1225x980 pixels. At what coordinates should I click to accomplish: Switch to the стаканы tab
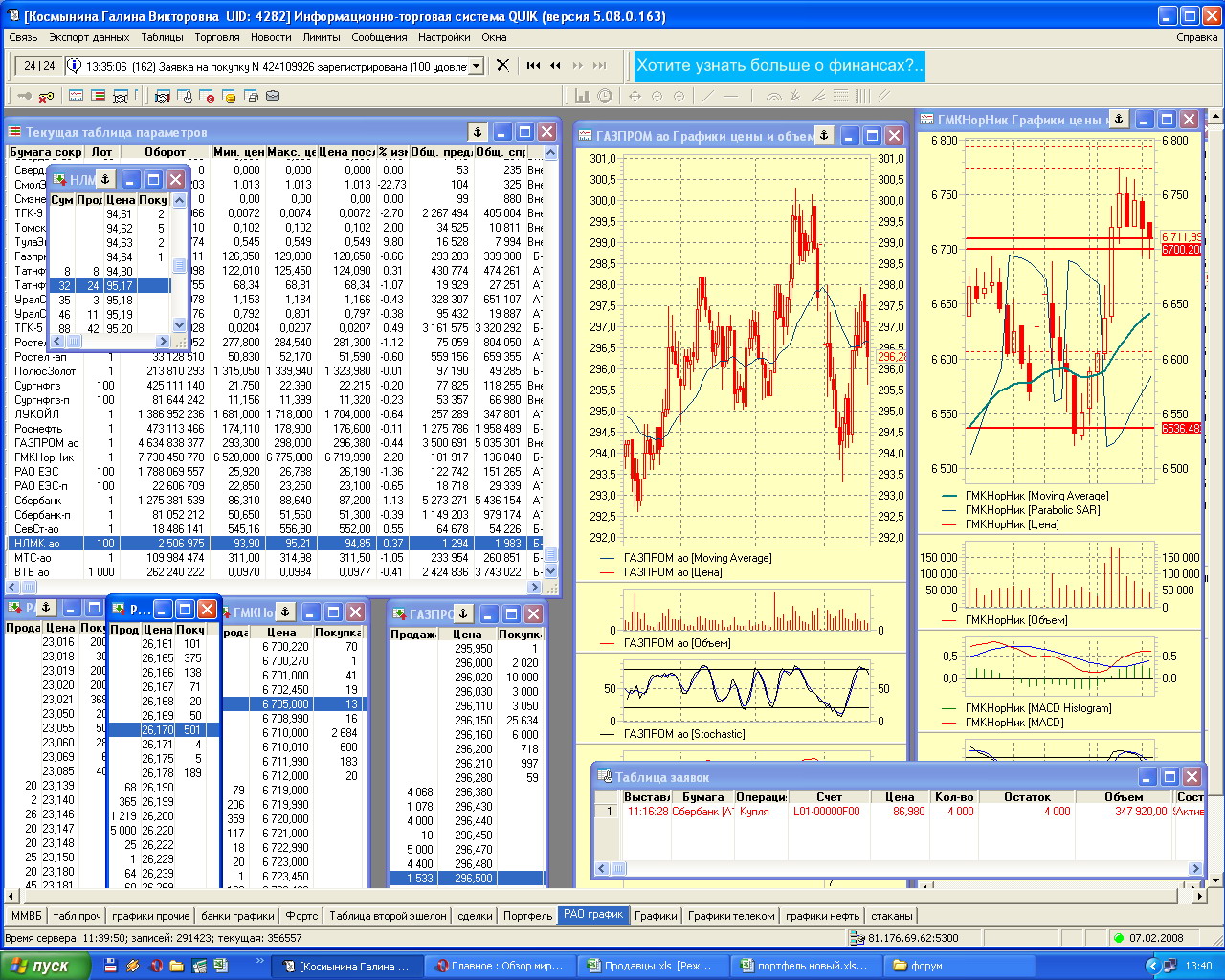coord(891,916)
